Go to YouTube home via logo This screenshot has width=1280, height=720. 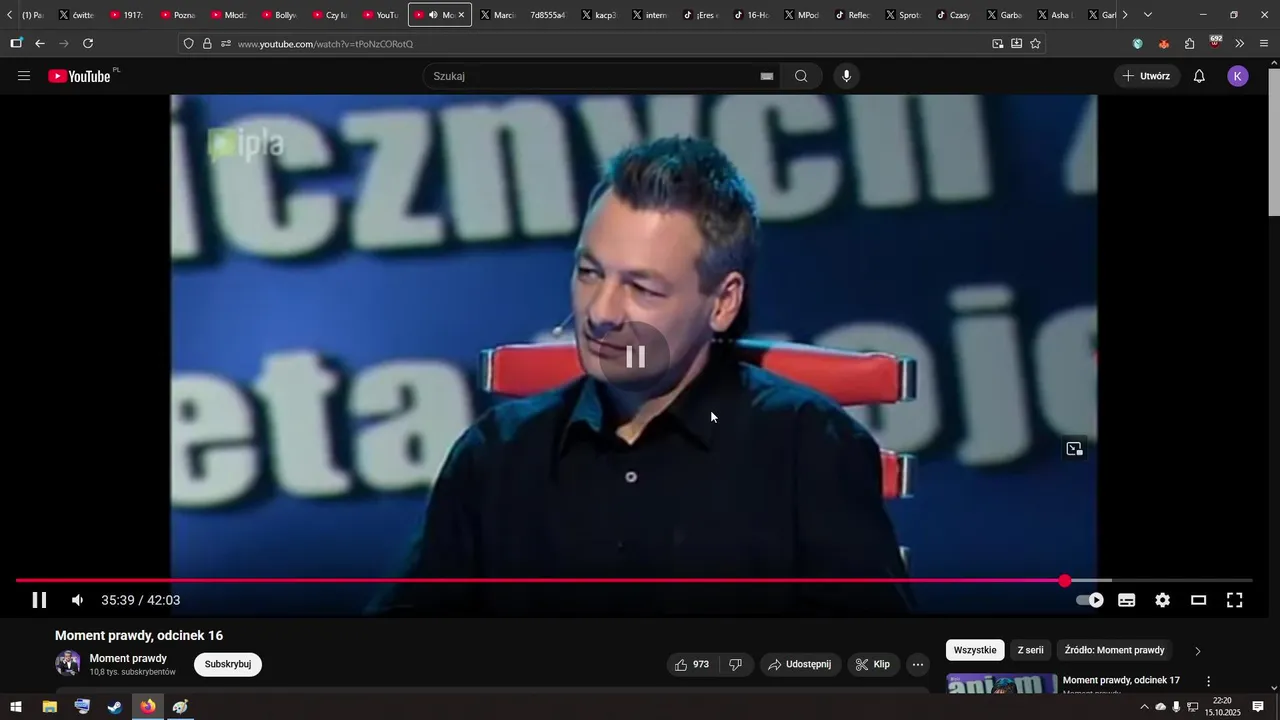(x=80, y=76)
